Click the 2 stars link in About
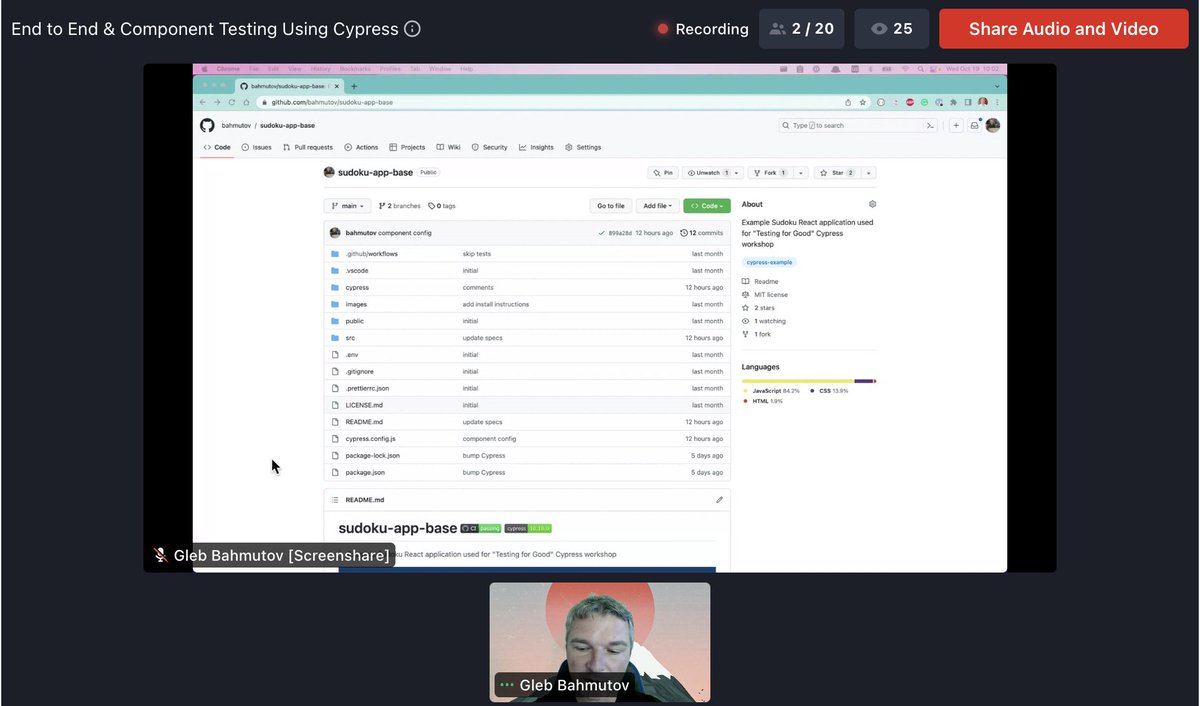The height and width of the screenshot is (706, 1200). [x=758, y=308]
